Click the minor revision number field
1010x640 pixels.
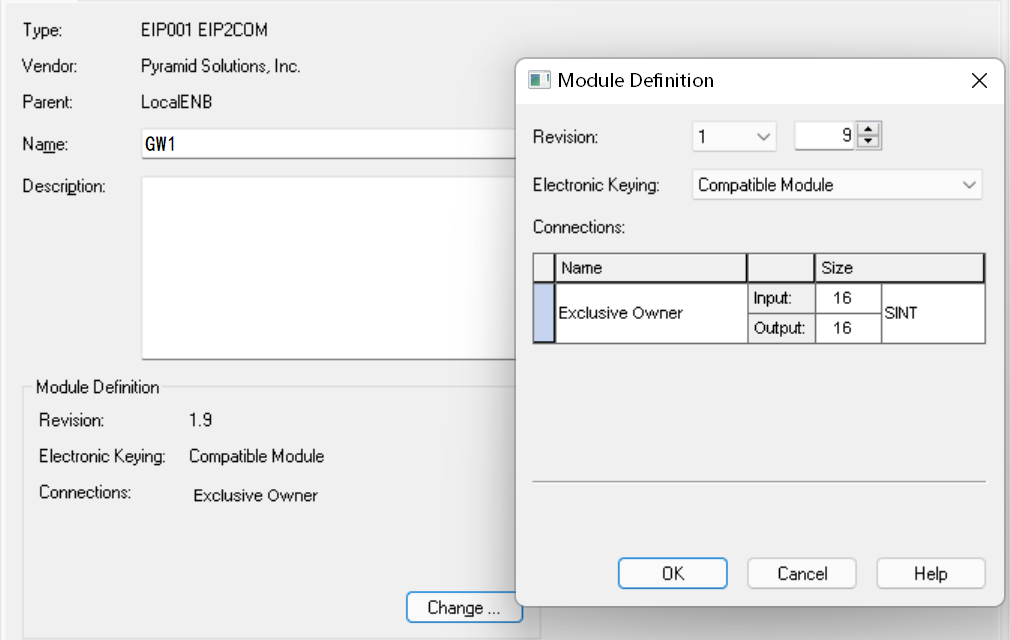point(824,136)
